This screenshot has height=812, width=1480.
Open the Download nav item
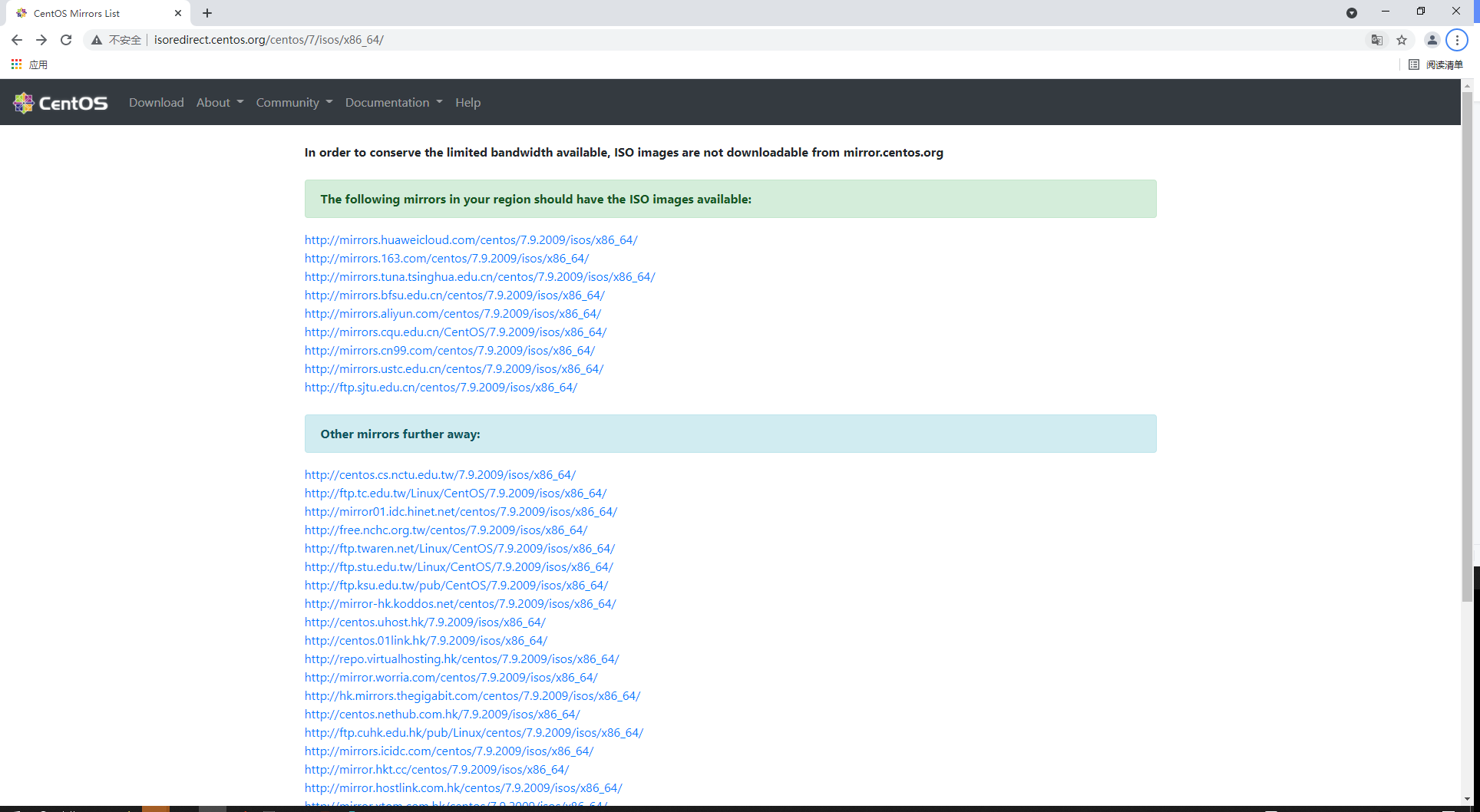(x=157, y=103)
